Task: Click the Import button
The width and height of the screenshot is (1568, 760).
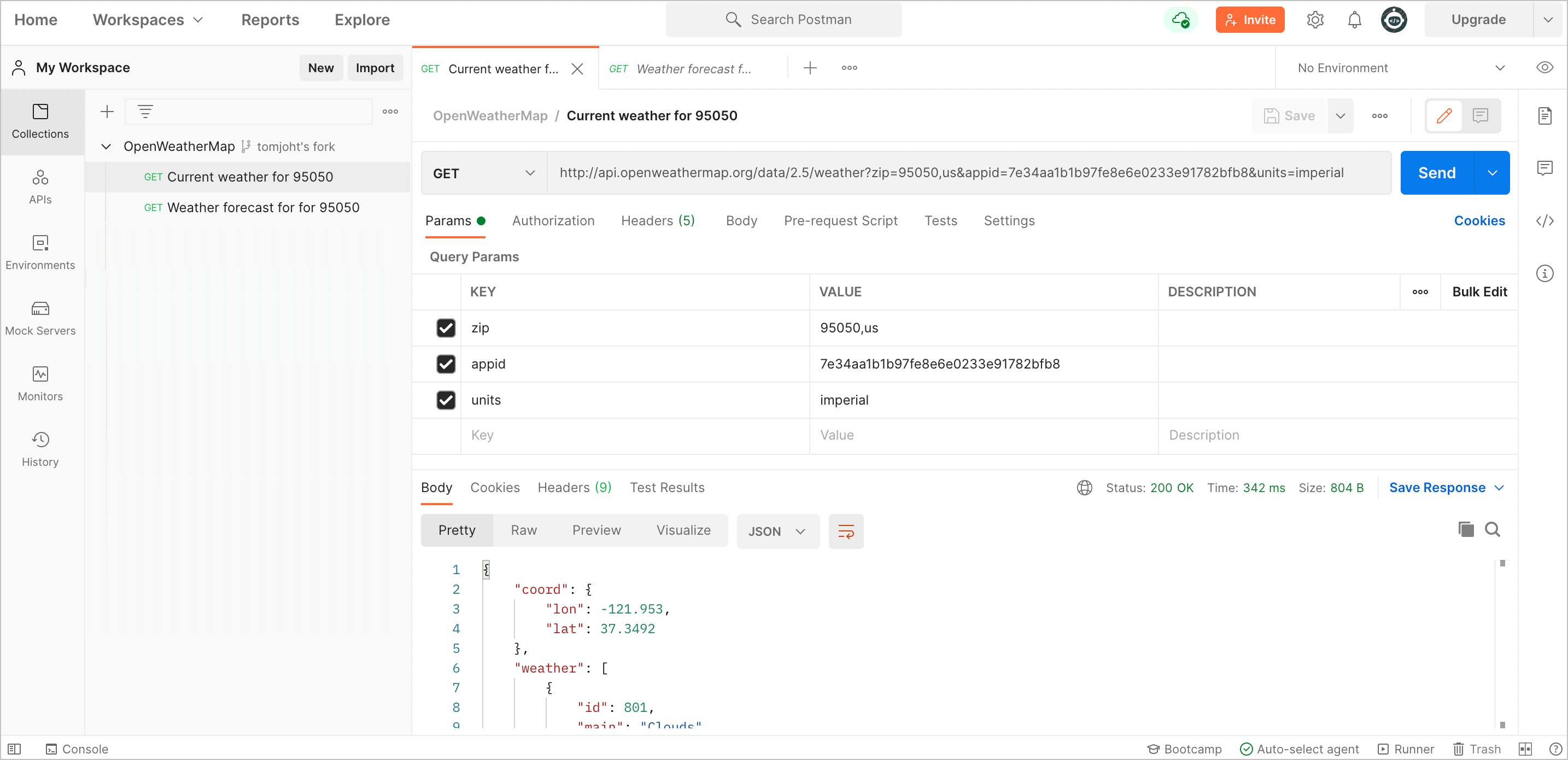Action: [x=375, y=68]
